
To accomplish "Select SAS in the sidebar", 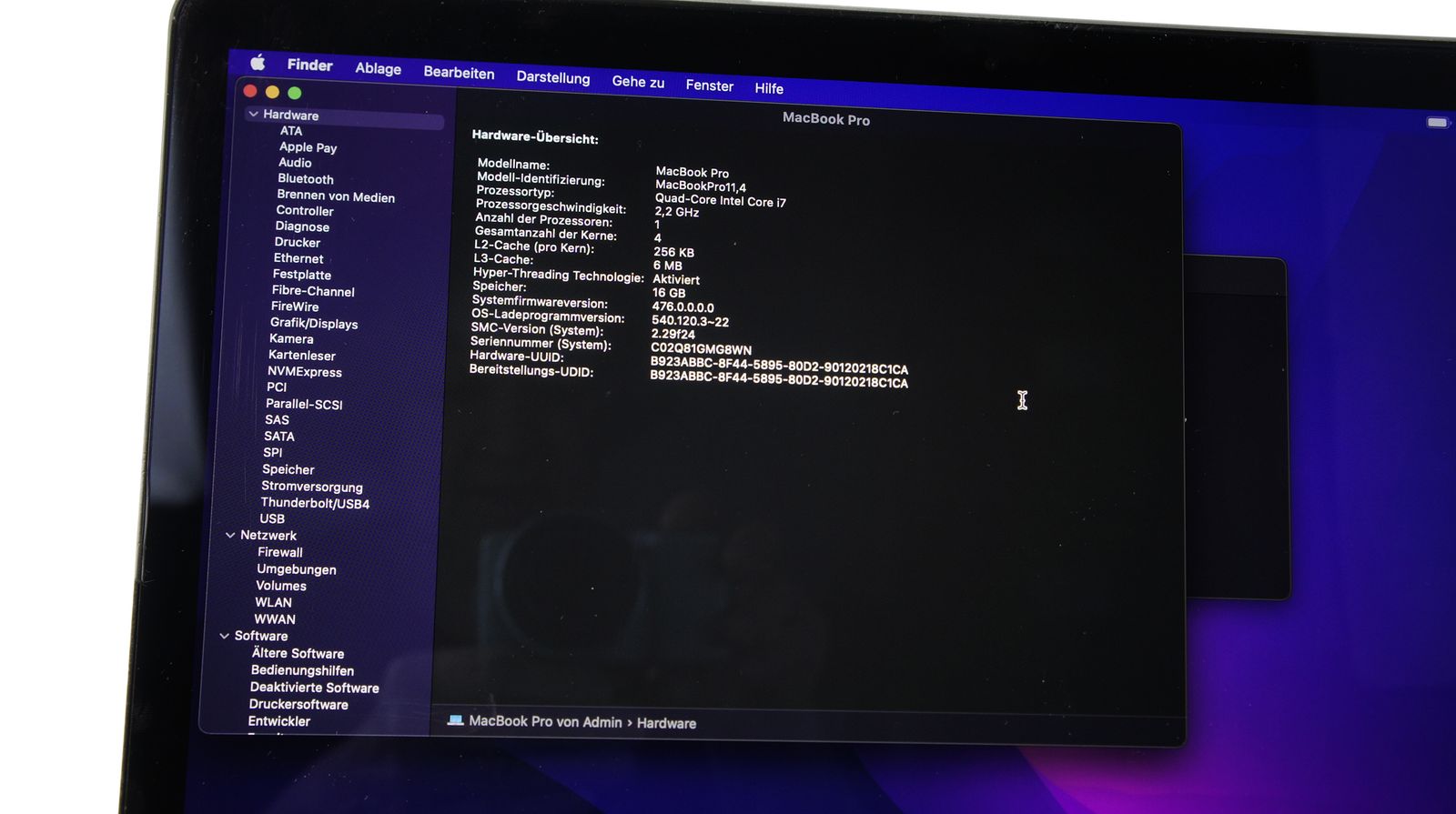I will coord(276,419).
